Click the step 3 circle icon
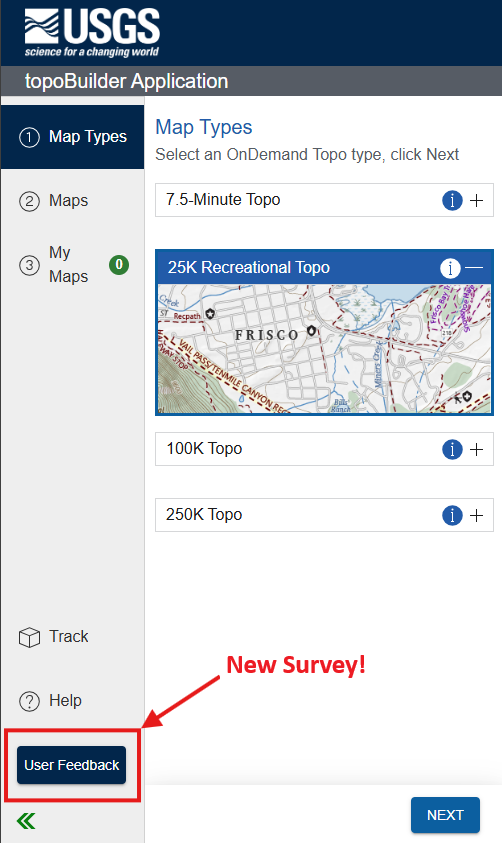502x843 pixels. point(29,265)
